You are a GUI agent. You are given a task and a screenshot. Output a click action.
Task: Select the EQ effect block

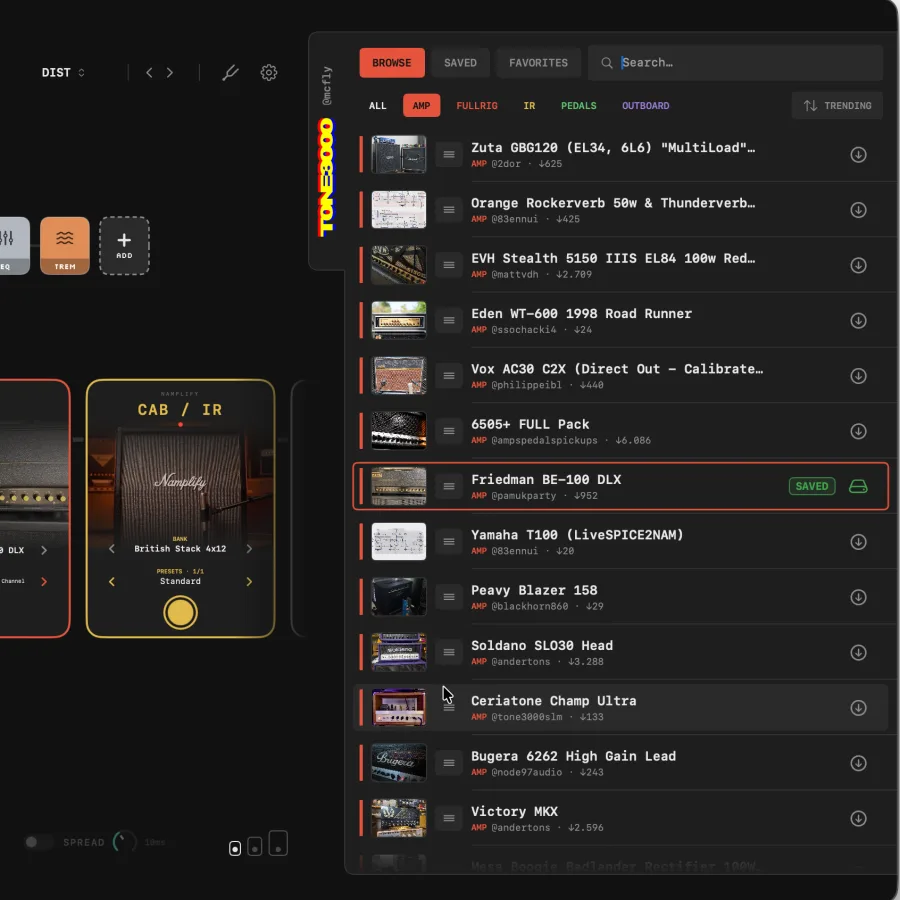14,246
